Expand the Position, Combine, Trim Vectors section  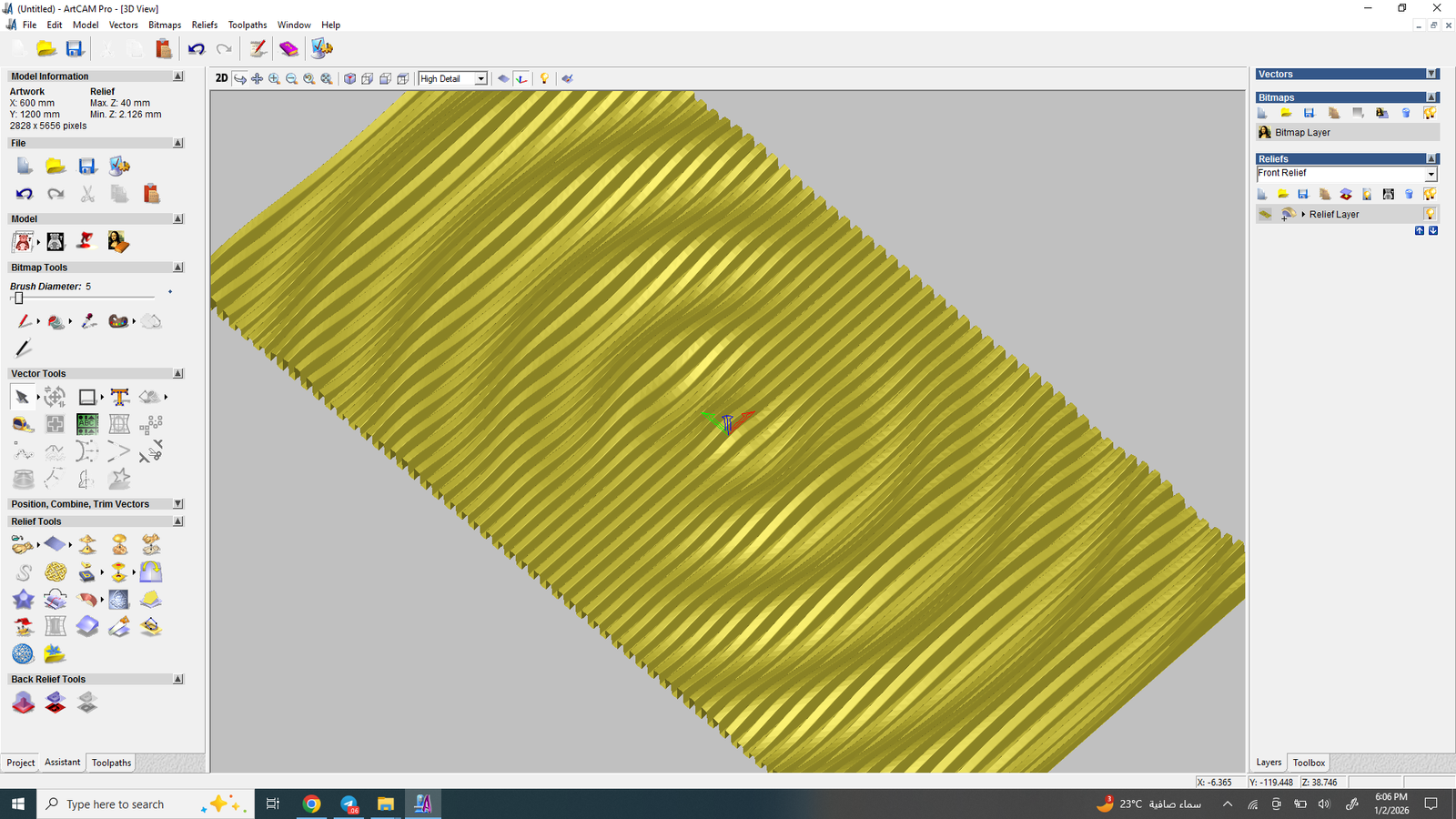[177, 504]
